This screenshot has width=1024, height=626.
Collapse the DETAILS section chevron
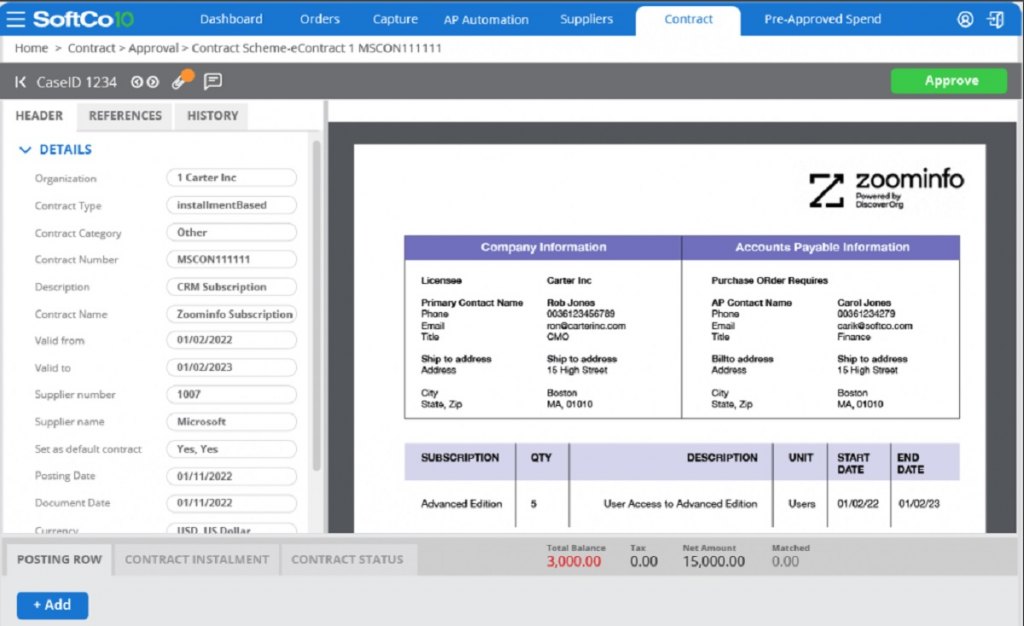25,149
